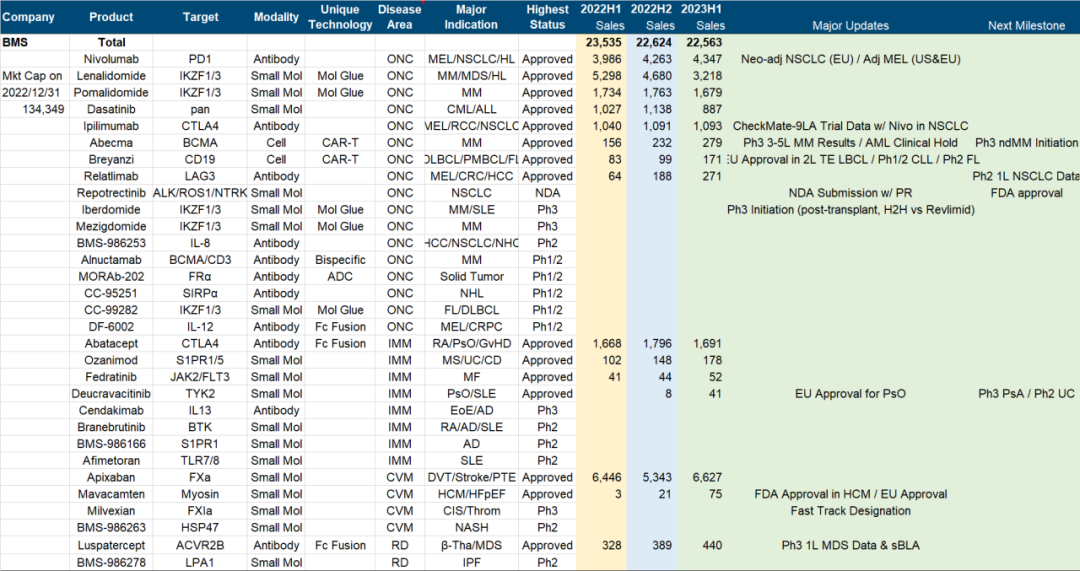Select the 2022H2 Sales header
The height and width of the screenshot is (571, 1080).
pyautogui.click(x=652, y=17)
